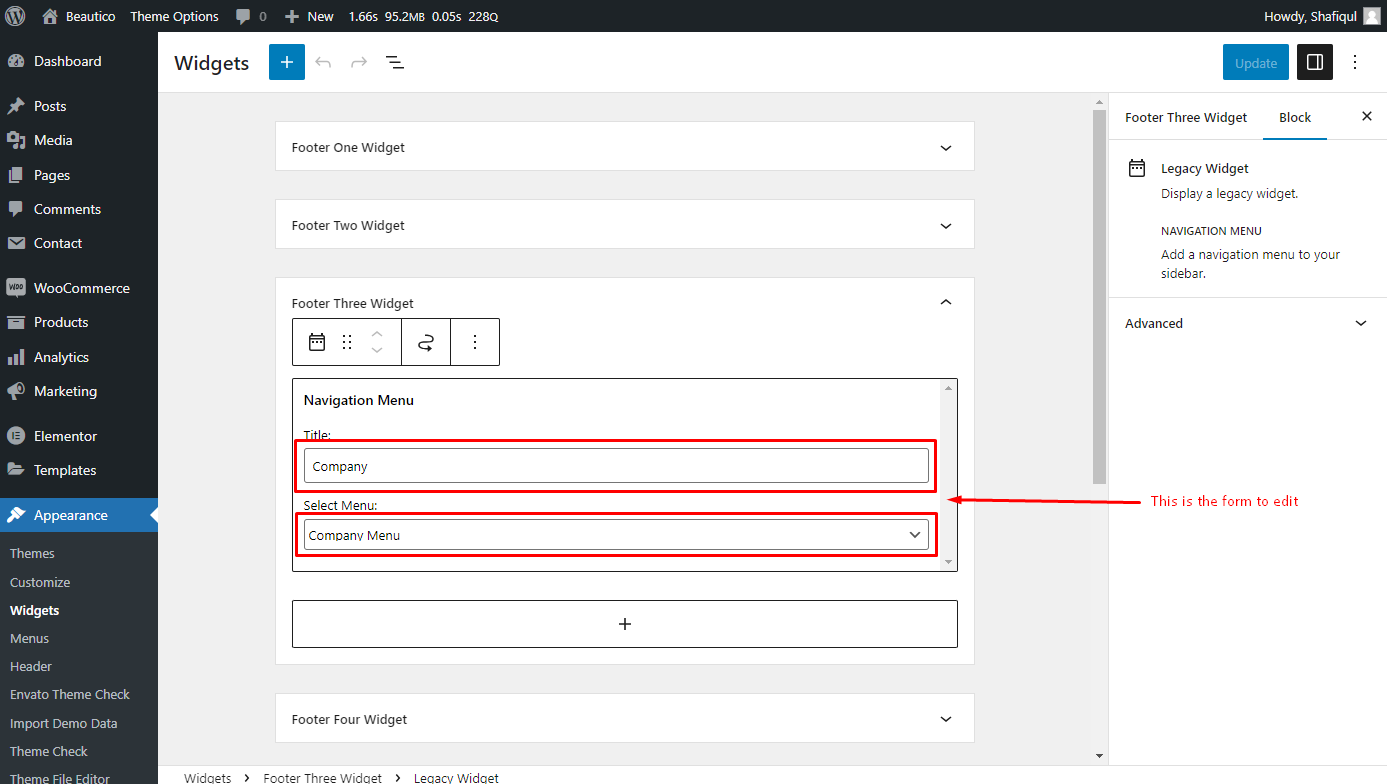This screenshot has height=784, width=1387.
Task: Open Analytics in the sidebar
Action: [79, 357]
